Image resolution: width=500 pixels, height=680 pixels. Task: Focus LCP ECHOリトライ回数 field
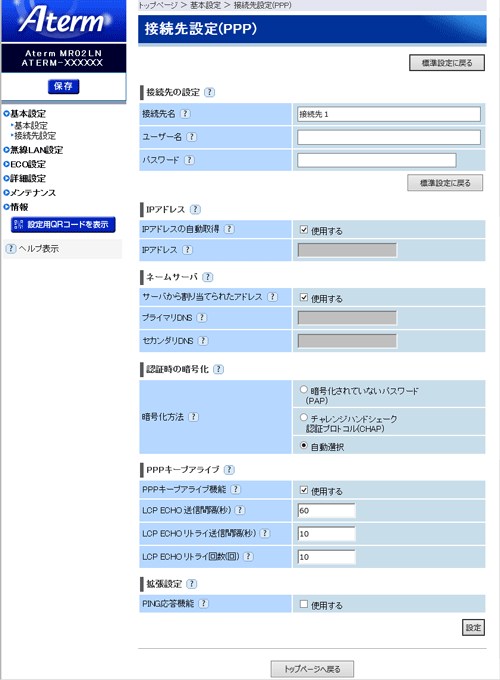[327, 557]
